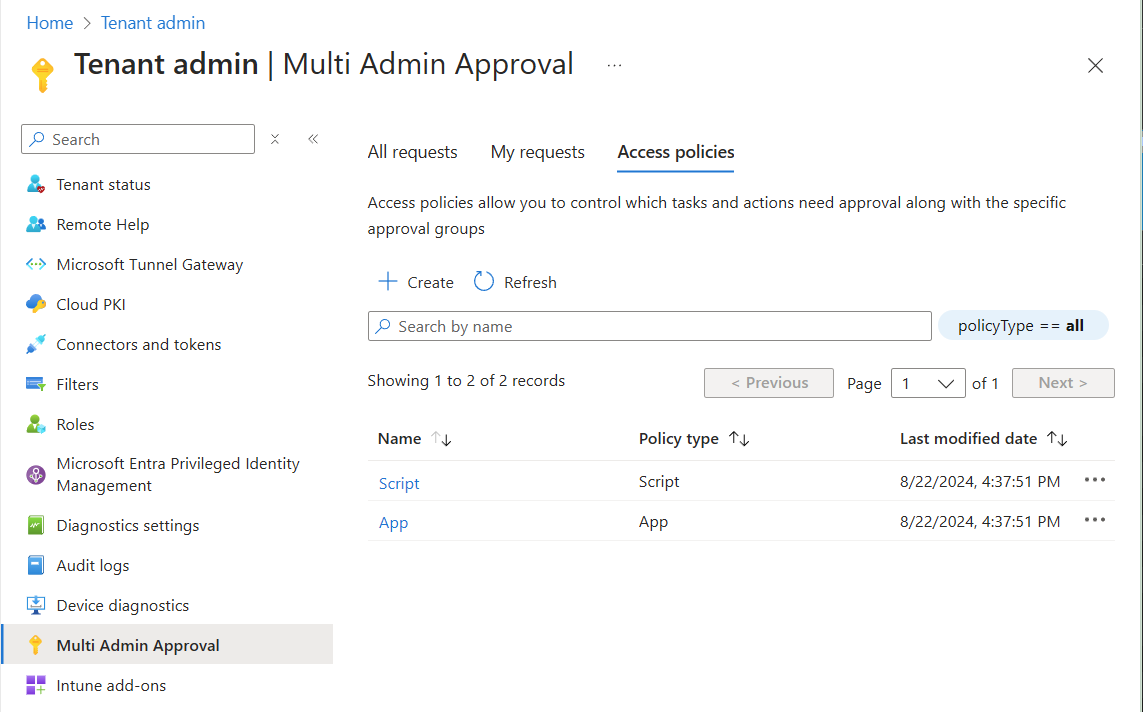Click the Refresh button label
1143x712 pixels.
(x=530, y=283)
